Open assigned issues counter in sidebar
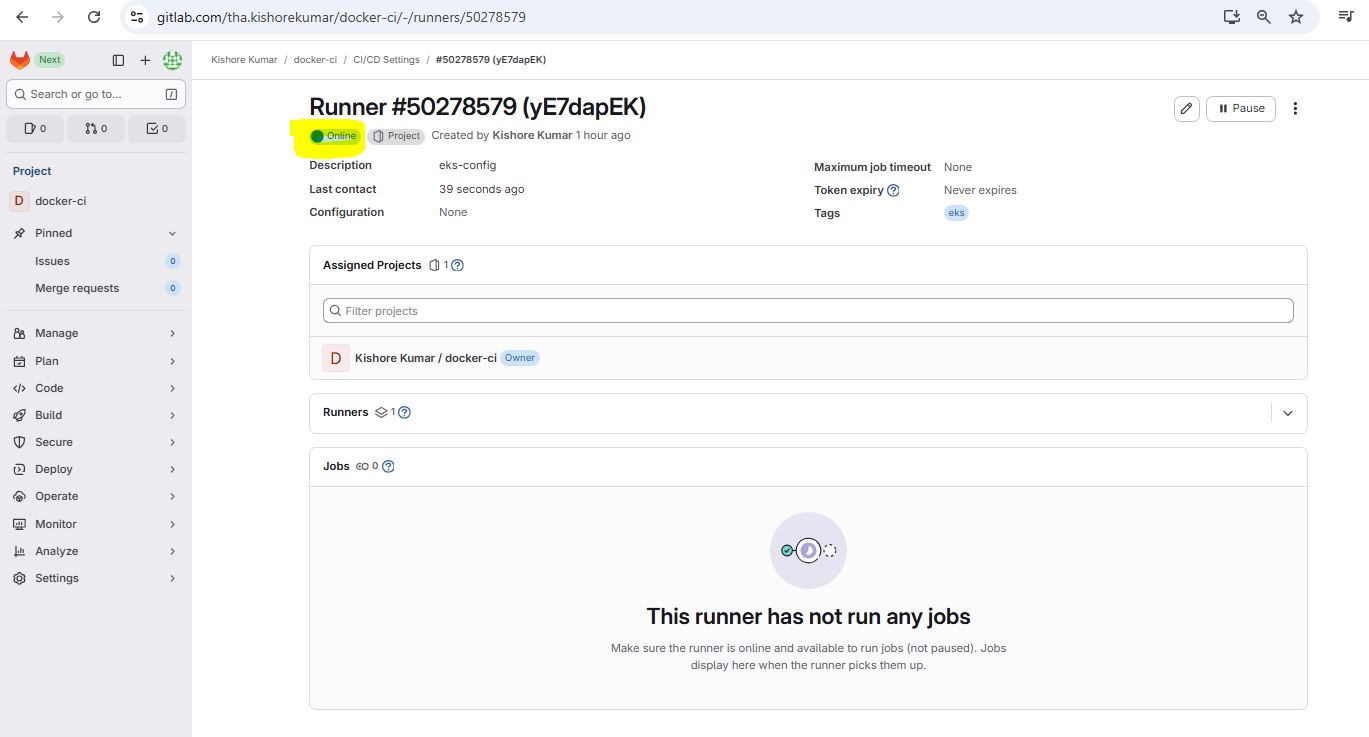 click(35, 128)
